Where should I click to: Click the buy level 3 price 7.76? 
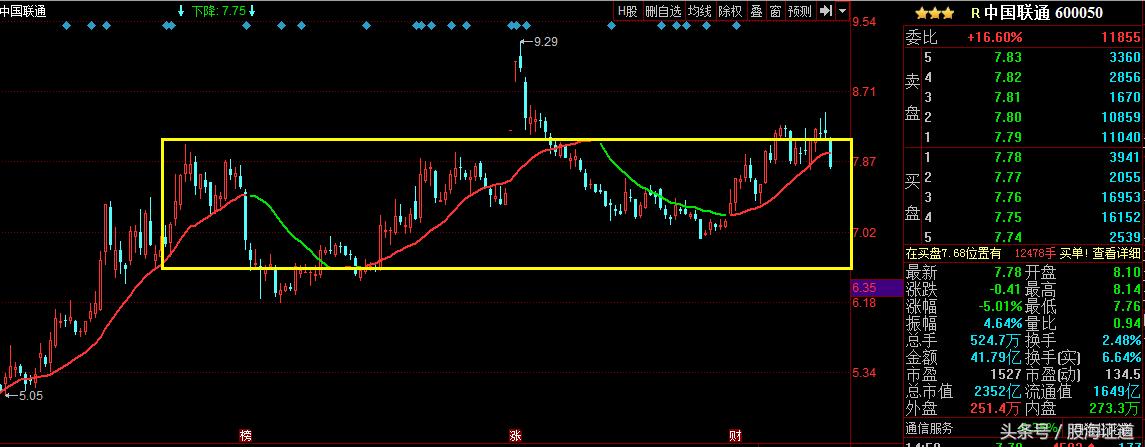(1008, 197)
